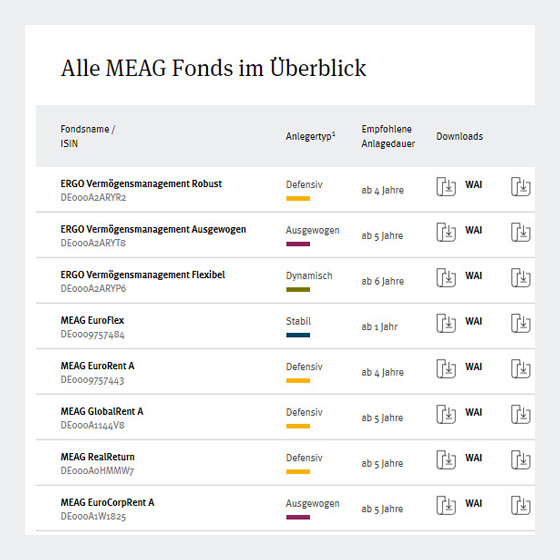Download WAI document for ERGO Vermögensmanagement Robust

[x=446, y=186]
